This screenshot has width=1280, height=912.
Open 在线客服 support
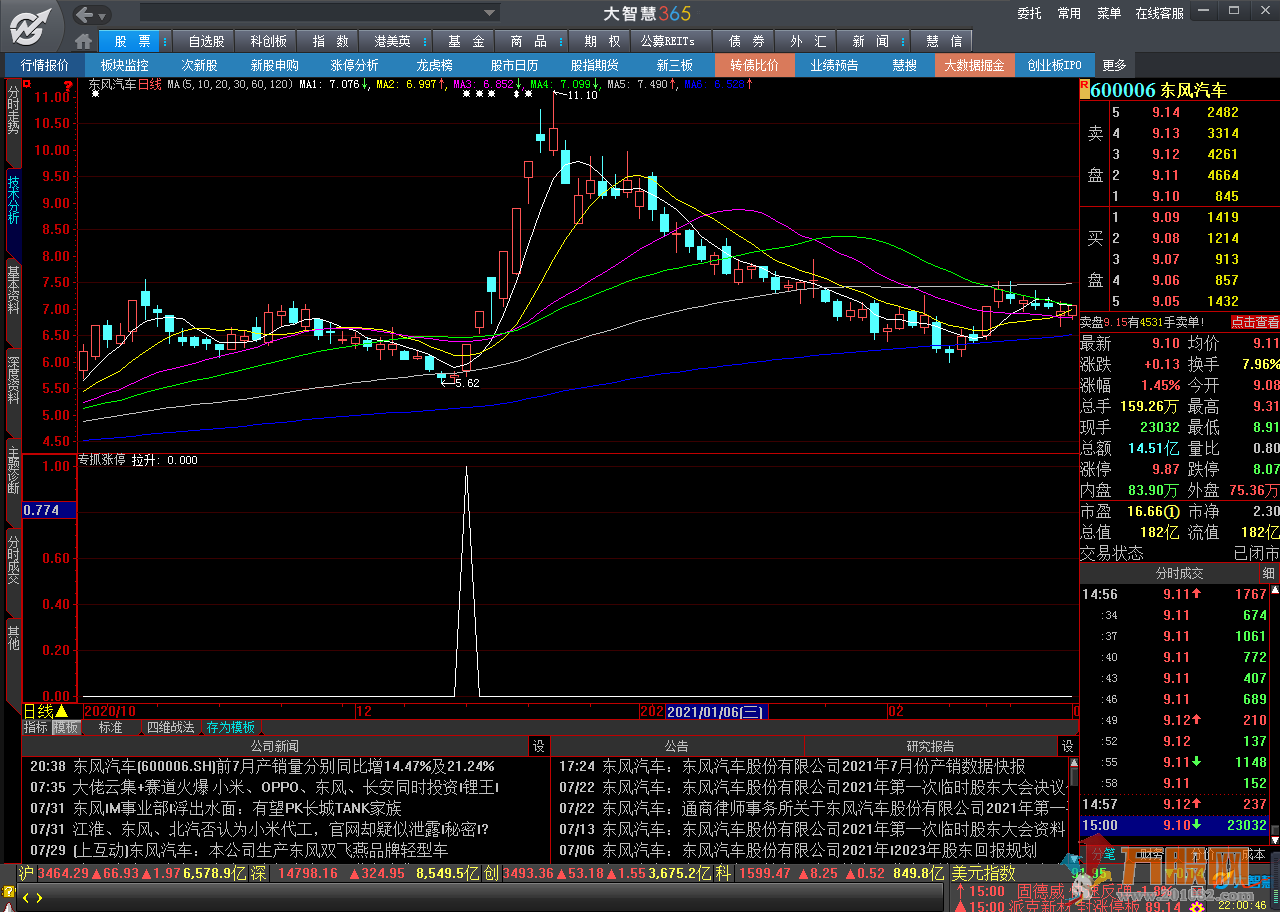[x=1159, y=13]
